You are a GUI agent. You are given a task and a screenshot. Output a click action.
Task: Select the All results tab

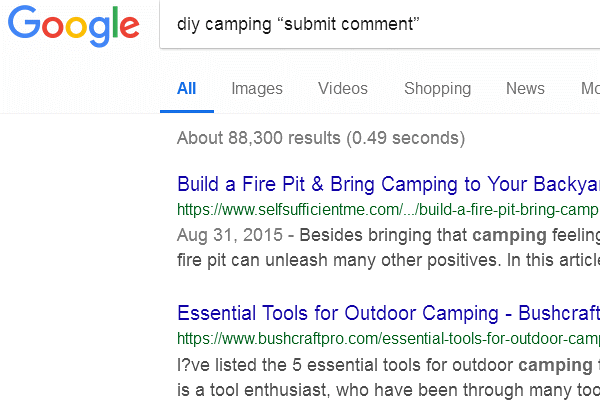coord(186,89)
